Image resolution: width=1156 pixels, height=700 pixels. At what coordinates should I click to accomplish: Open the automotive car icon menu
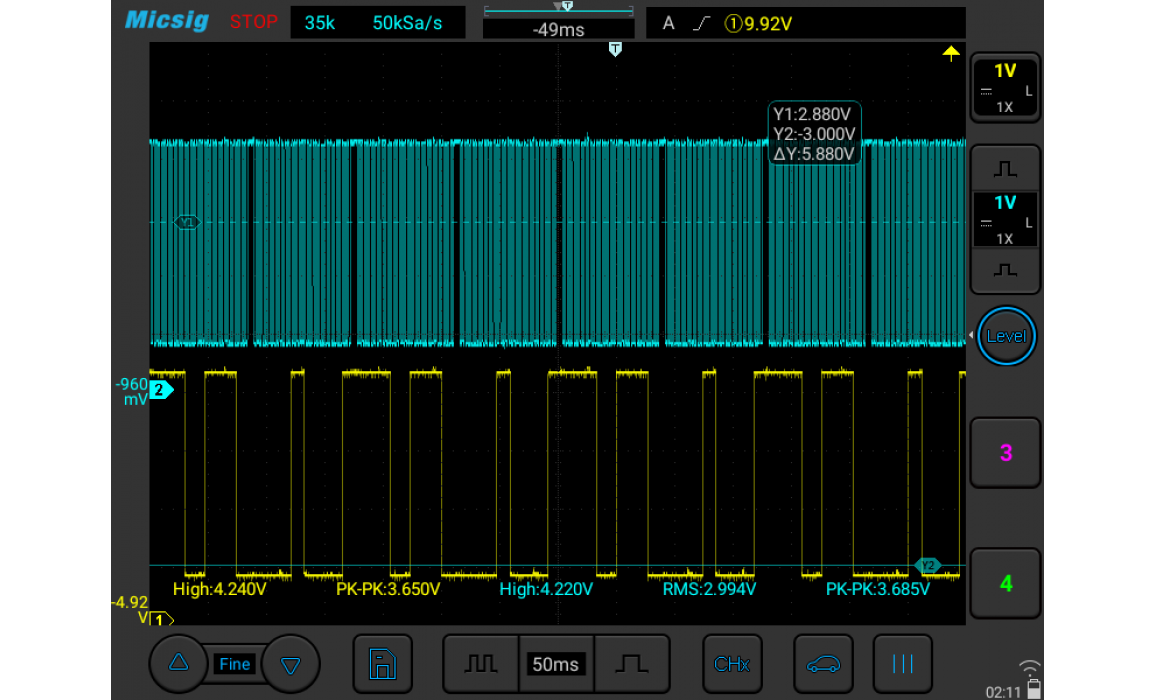(x=823, y=664)
